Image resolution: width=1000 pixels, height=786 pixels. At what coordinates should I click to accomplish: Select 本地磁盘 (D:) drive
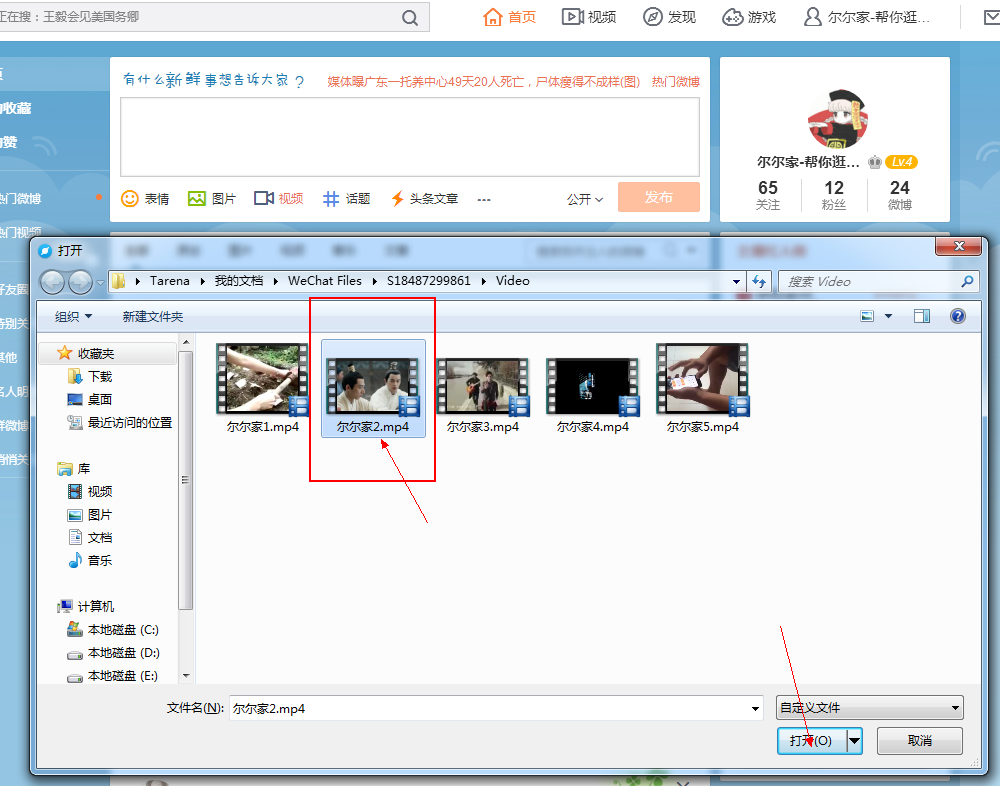point(113,653)
